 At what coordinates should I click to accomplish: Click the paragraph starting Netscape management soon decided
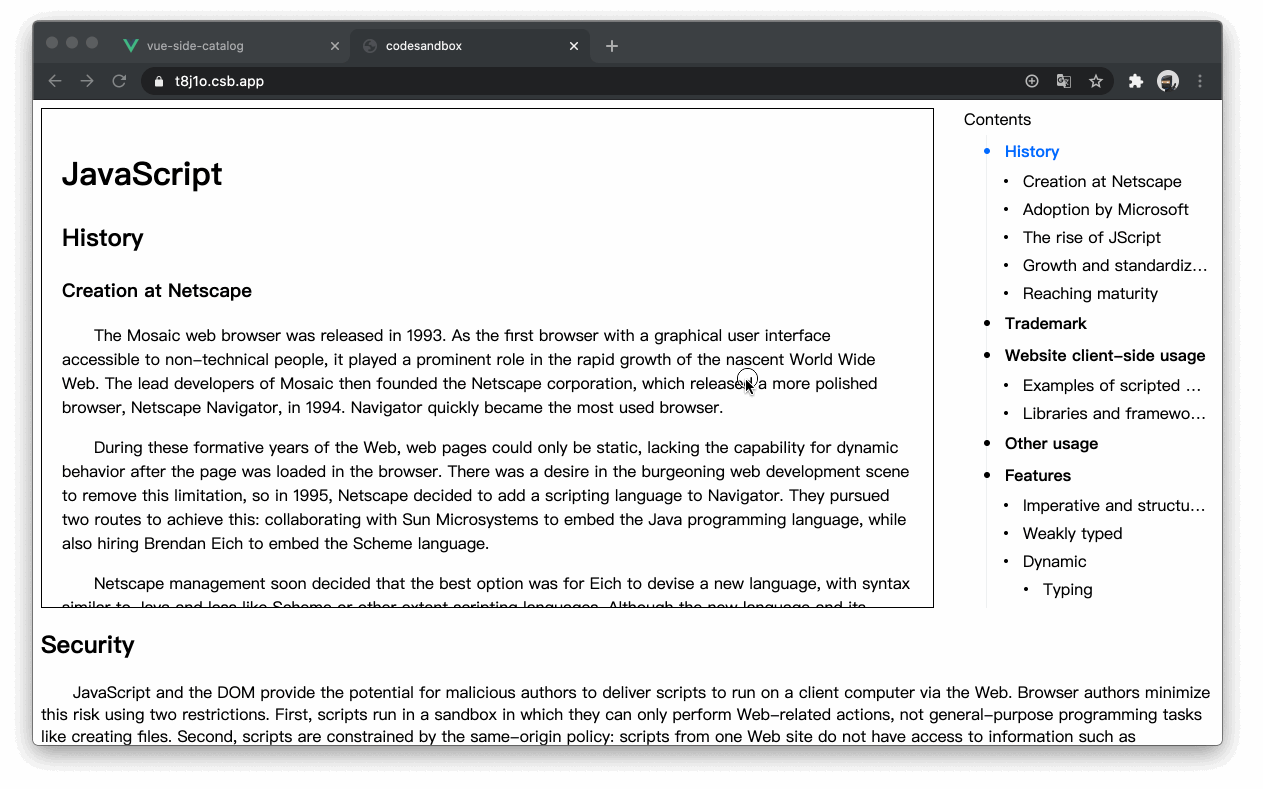[x=486, y=590]
